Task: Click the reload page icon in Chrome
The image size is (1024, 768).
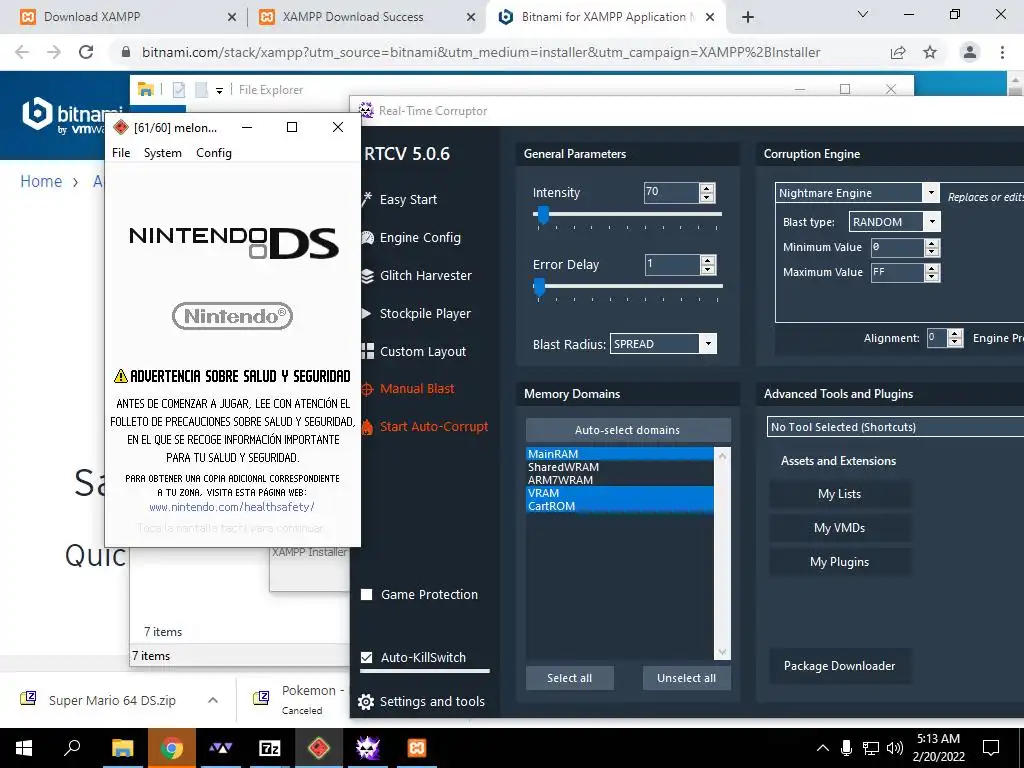Action: point(86,52)
